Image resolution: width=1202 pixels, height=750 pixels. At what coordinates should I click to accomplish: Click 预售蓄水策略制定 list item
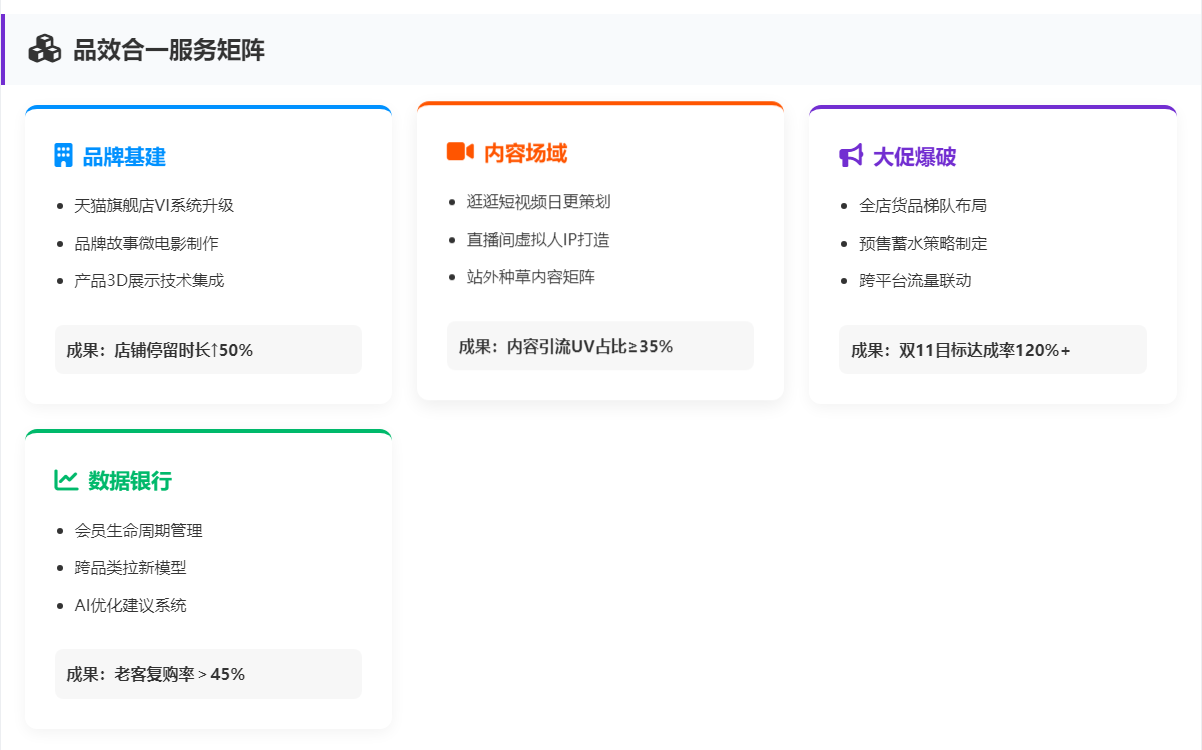pos(923,243)
